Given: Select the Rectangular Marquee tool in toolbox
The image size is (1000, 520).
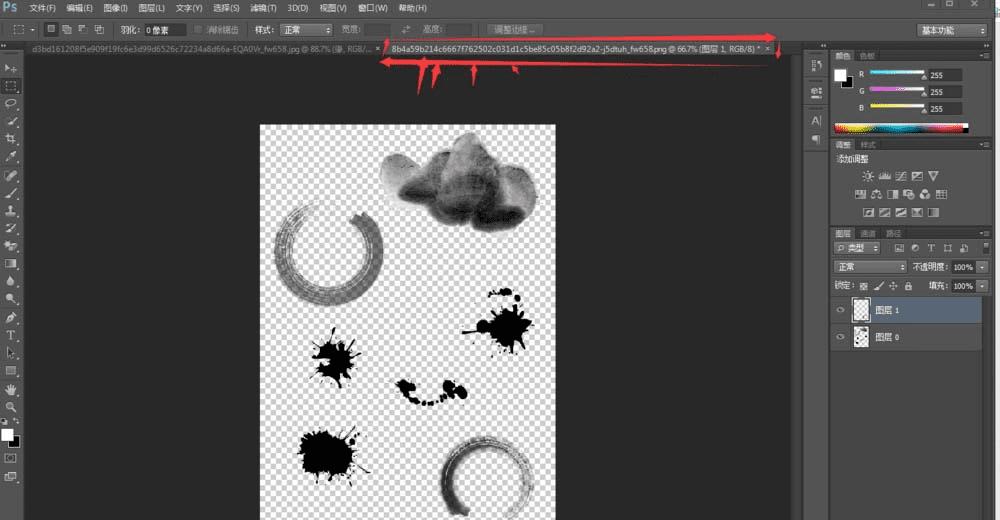Looking at the screenshot, I should pos(11,86).
